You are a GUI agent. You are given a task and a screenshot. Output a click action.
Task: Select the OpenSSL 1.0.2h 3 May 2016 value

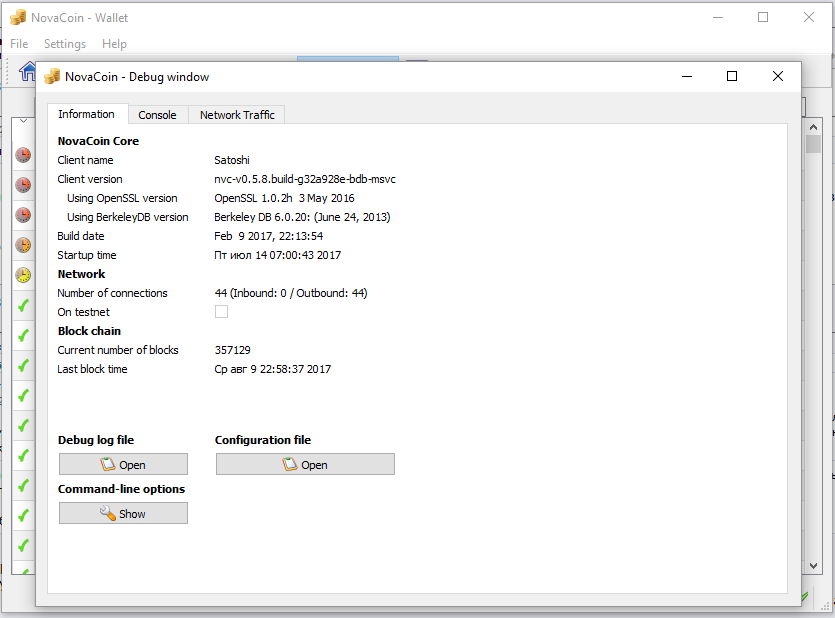(x=284, y=198)
